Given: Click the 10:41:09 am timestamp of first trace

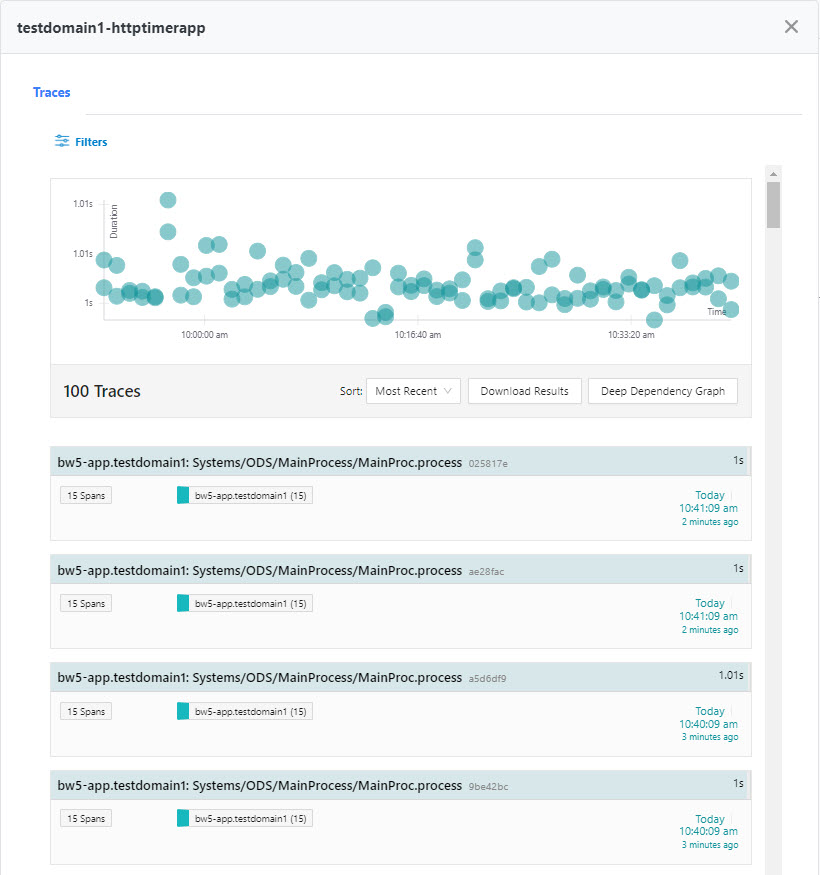Looking at the screenshot, I should point(708,508).
